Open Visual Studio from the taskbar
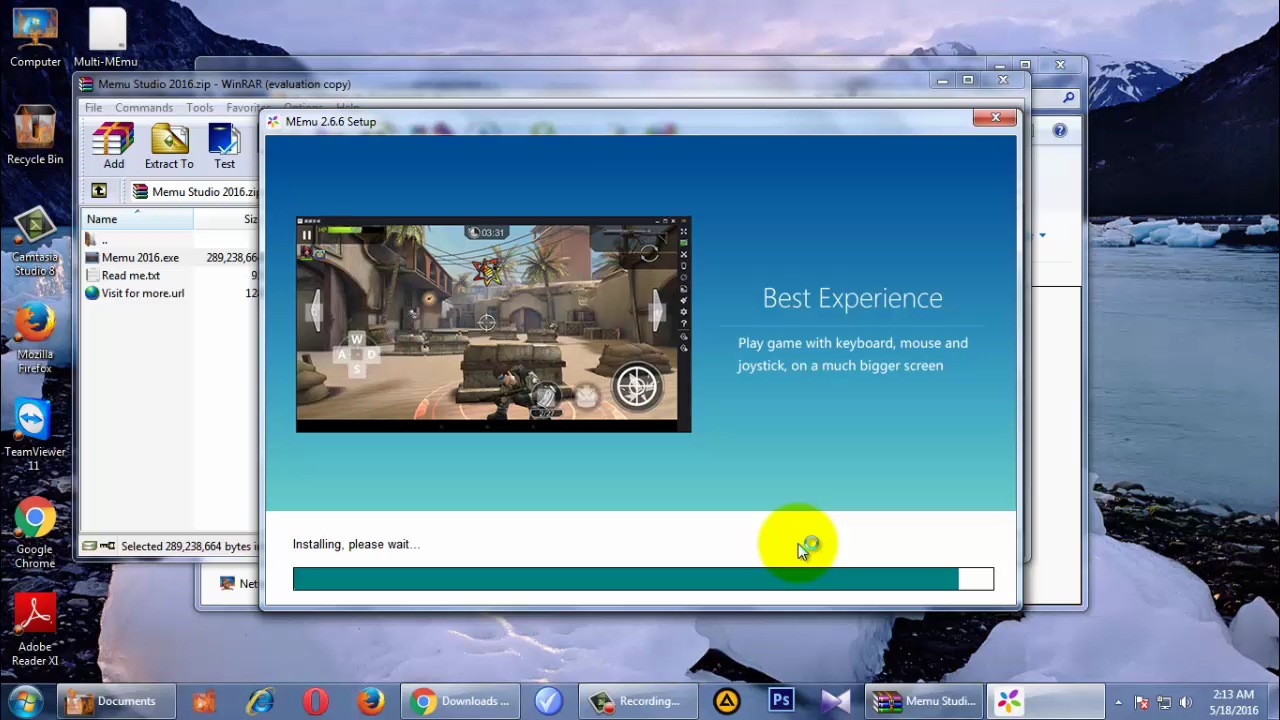Screen dimensions: 1280x720 click(835, 701)
